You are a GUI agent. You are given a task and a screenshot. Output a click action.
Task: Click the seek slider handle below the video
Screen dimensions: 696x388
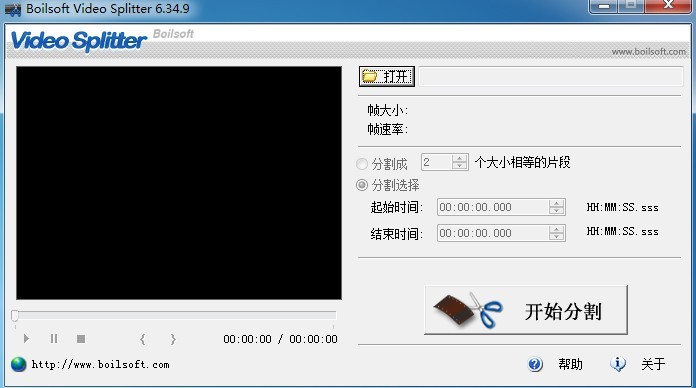click(x=15, y=315)
